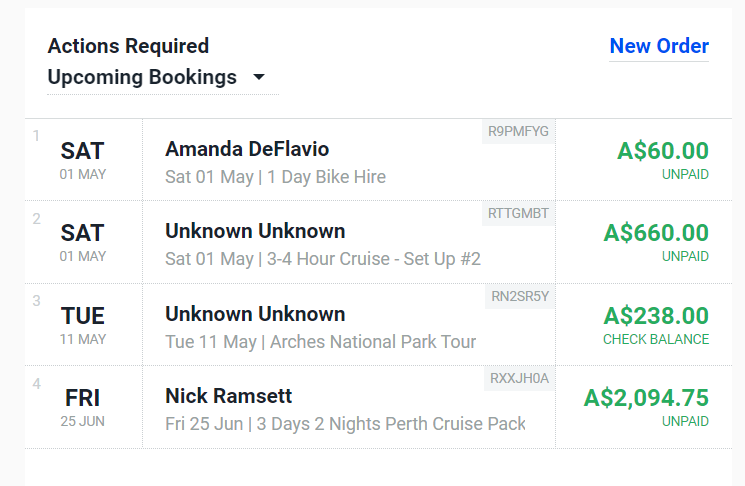Click the A$660.00 unpaid amount
745x486 pixels.
(655, 233)
